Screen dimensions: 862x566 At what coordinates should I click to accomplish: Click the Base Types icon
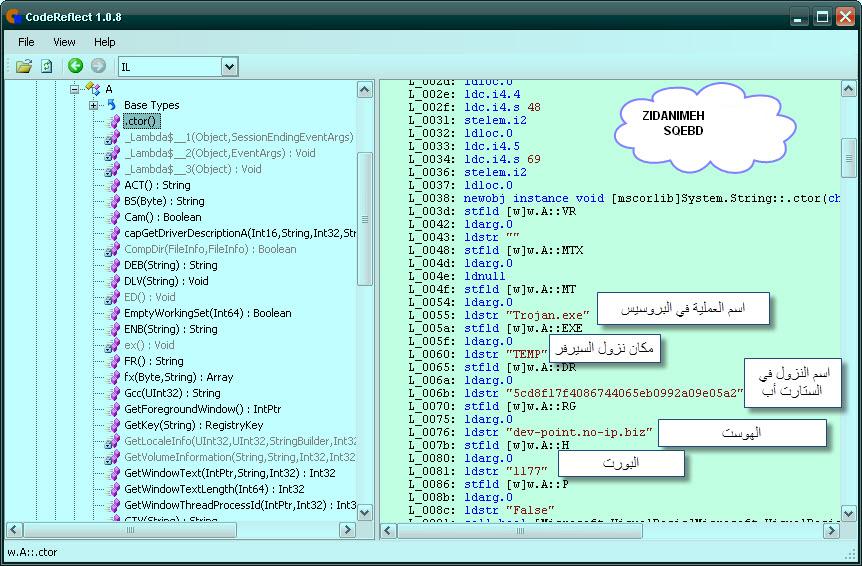[112, 105]
